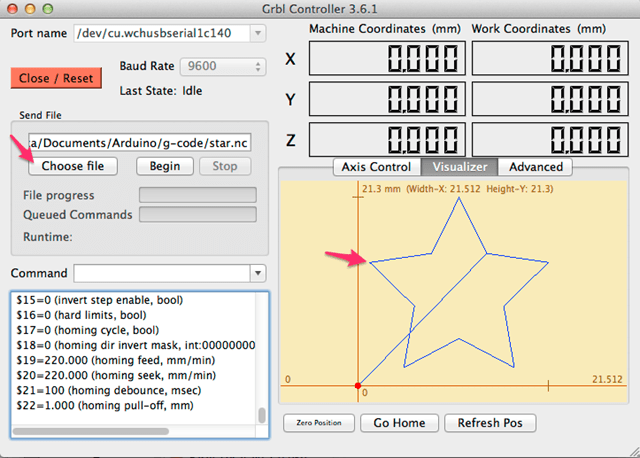640x458 pixels.
Task: Click the Refresh Pos button
Action: pyautogui.click(x=490, y=423)
